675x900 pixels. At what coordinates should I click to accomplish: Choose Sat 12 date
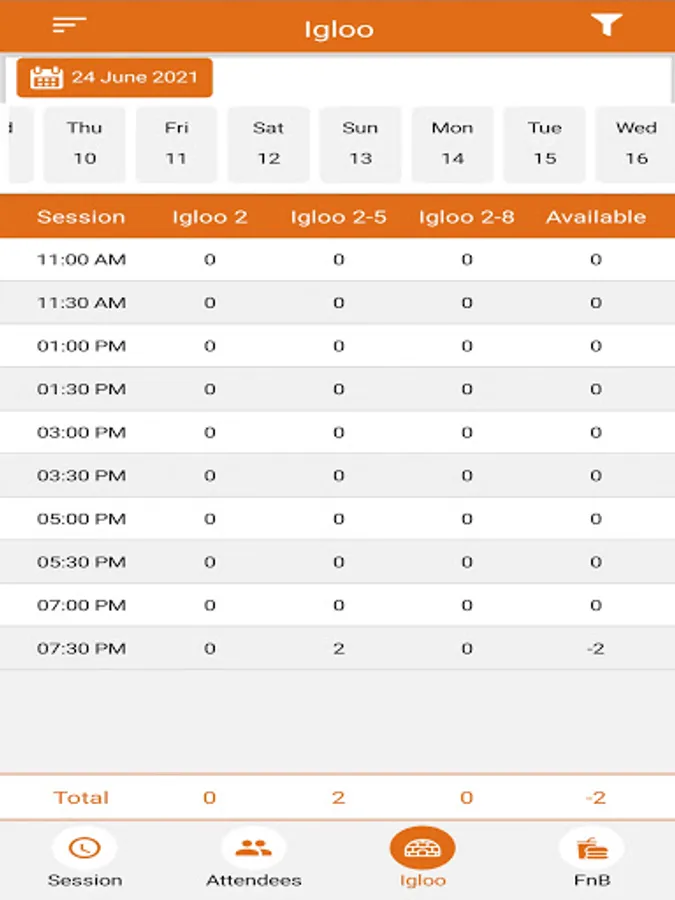[x=268, y=143]
